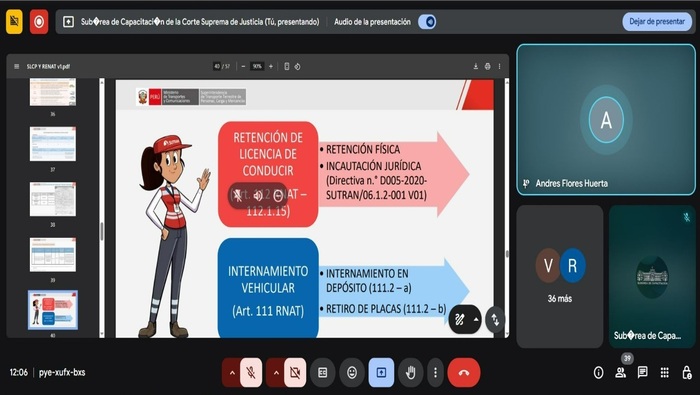Toggle the presentation audio switch
The width and height of the screenshot is (700, 395).
(x=427, y=21)
